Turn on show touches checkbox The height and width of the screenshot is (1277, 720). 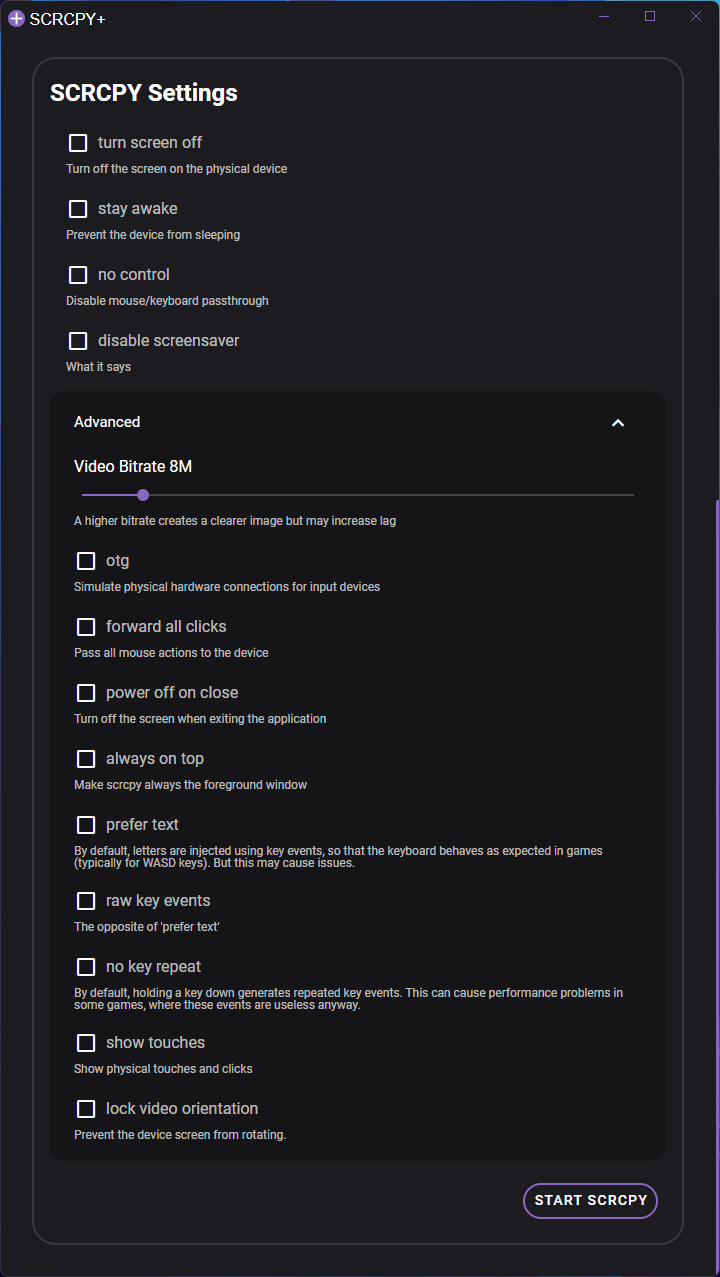pyautogui.click(x=86, y=1043)
